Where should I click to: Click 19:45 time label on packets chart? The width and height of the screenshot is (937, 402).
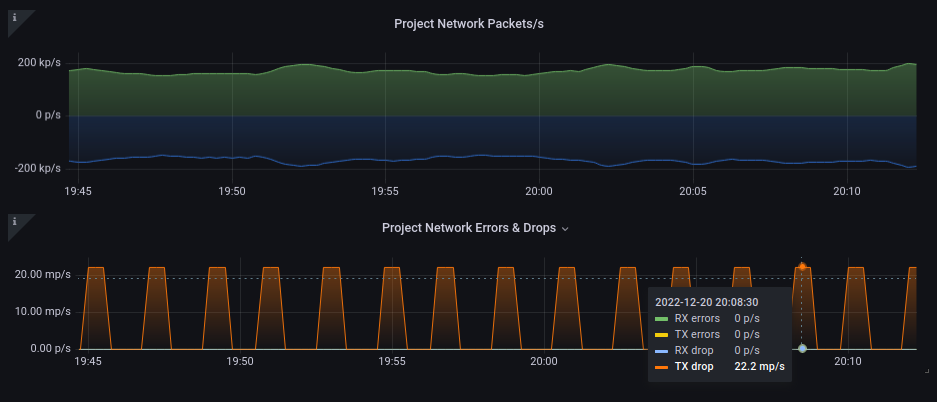click(78, 191)
